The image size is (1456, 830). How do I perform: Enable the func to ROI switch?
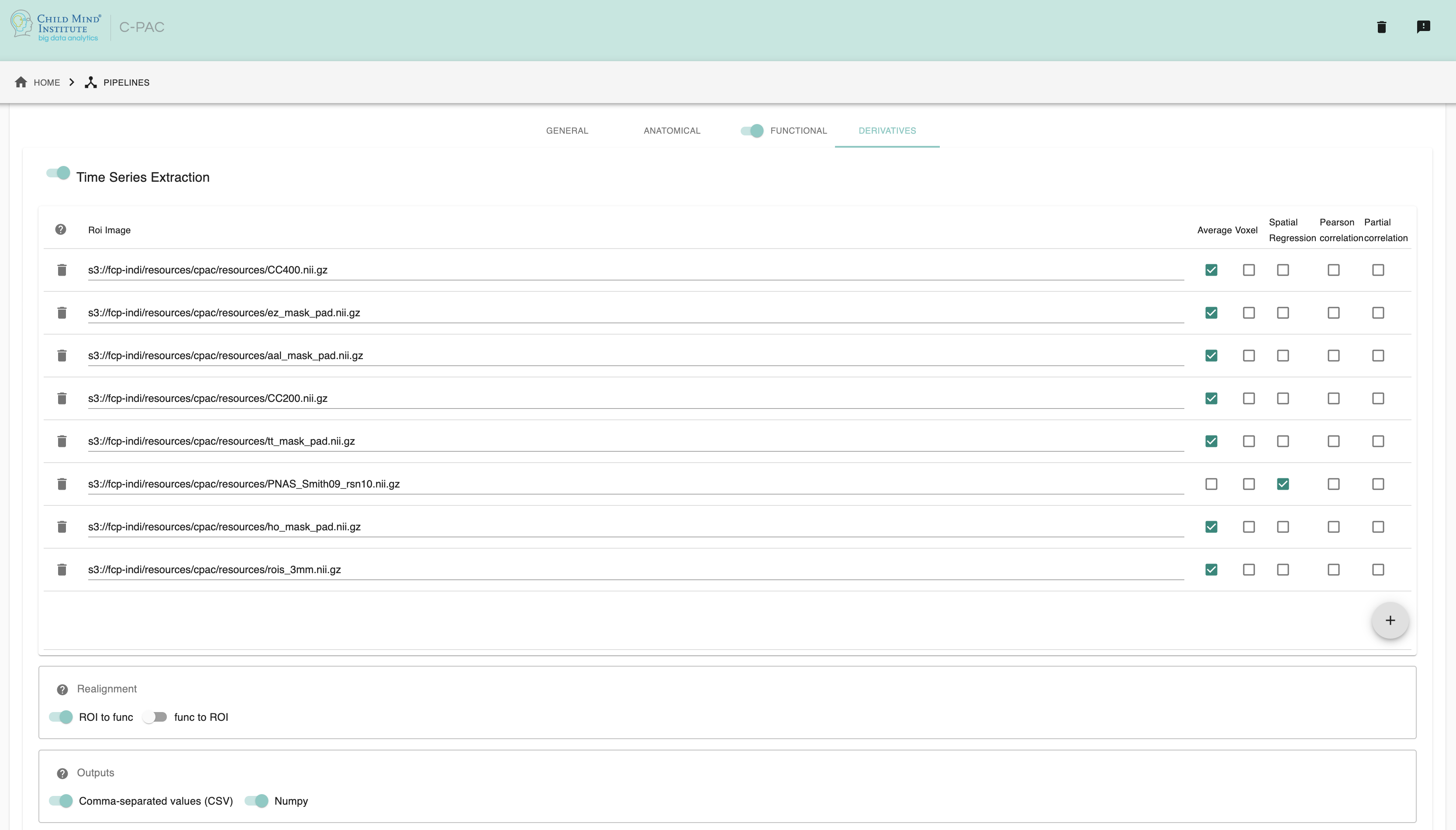pyautogui.click(x=155, y=717)
